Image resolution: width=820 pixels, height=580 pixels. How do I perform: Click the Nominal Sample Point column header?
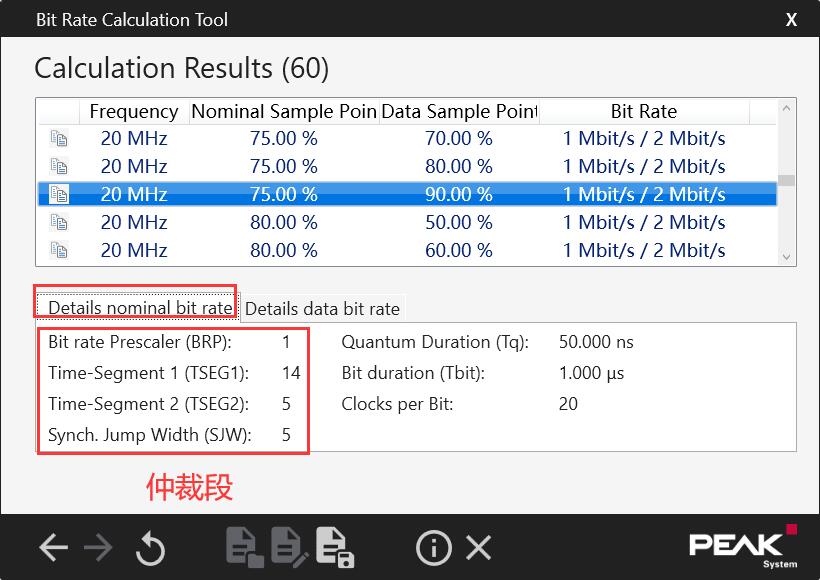(284, 112)
